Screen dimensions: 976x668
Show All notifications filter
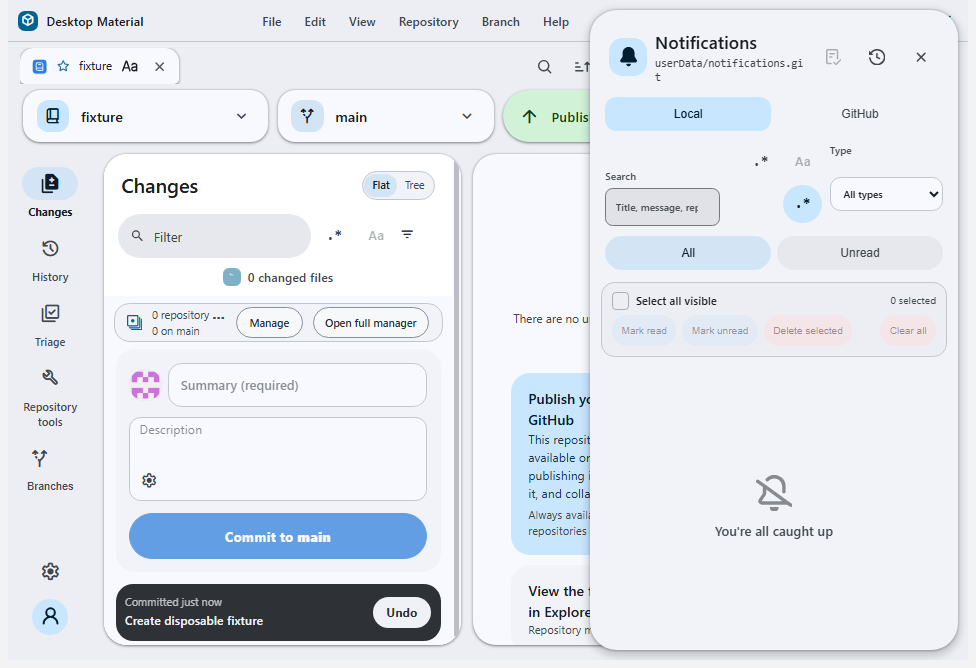click(688, 253)
